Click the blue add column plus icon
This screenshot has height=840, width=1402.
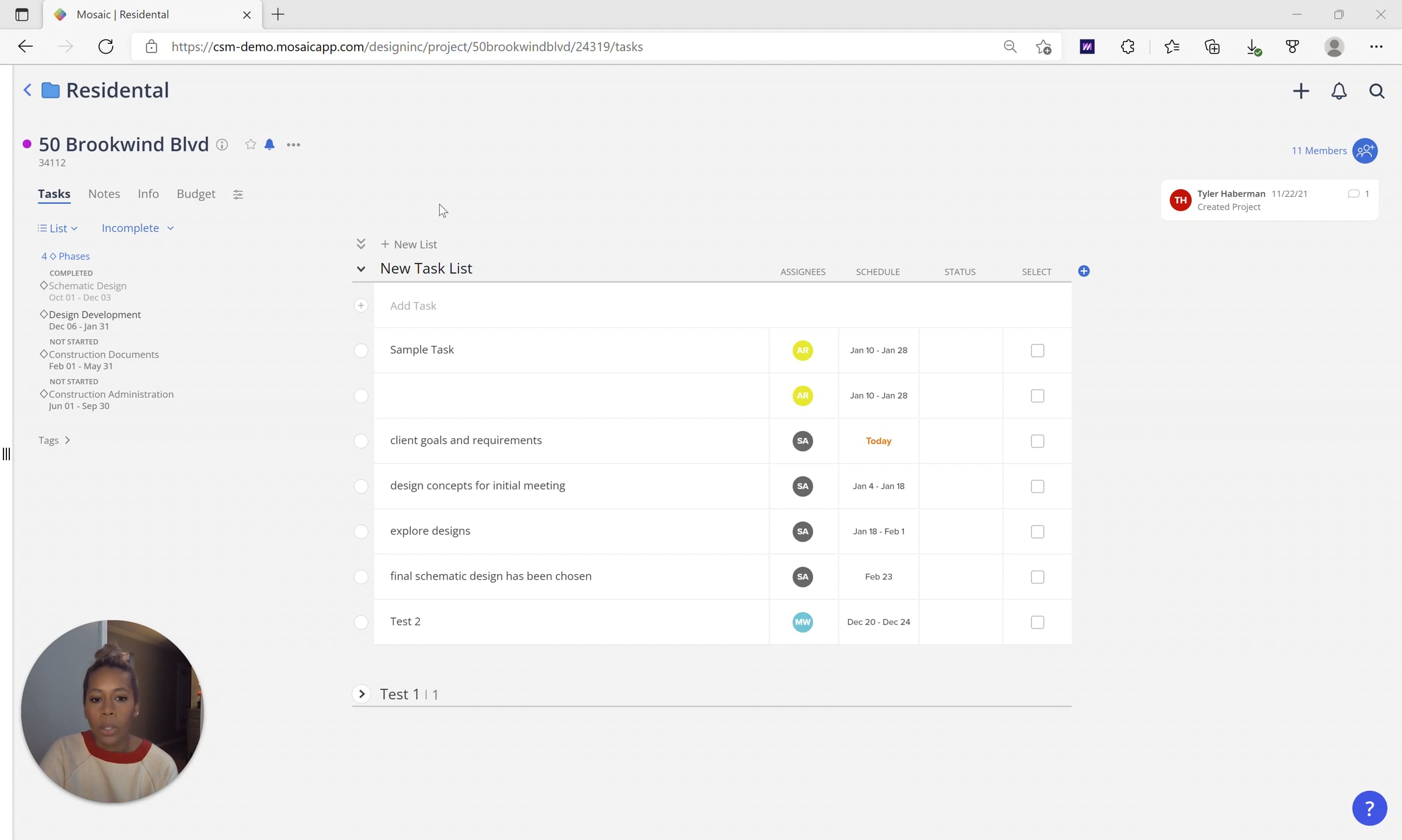pos(1084,271)
